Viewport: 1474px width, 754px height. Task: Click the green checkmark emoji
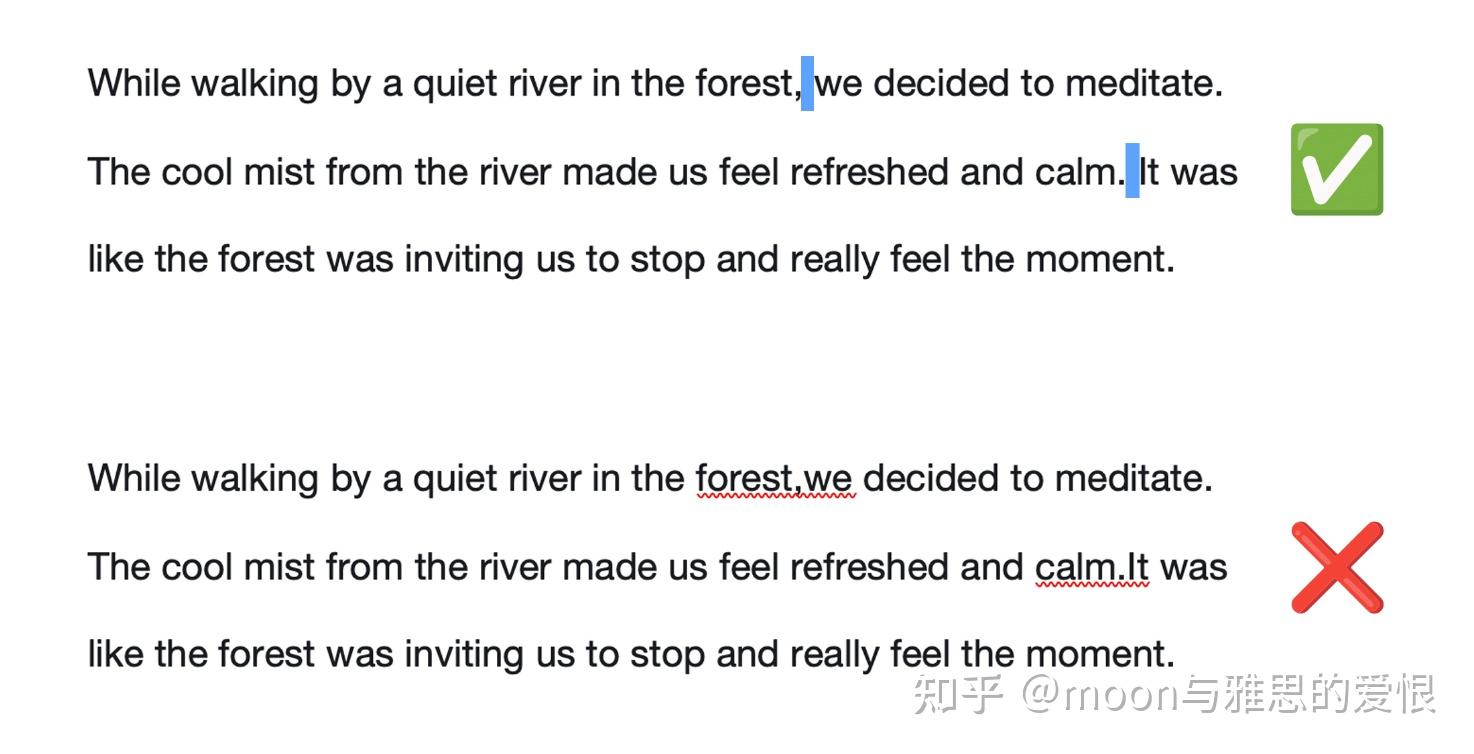coord(1336,169)
